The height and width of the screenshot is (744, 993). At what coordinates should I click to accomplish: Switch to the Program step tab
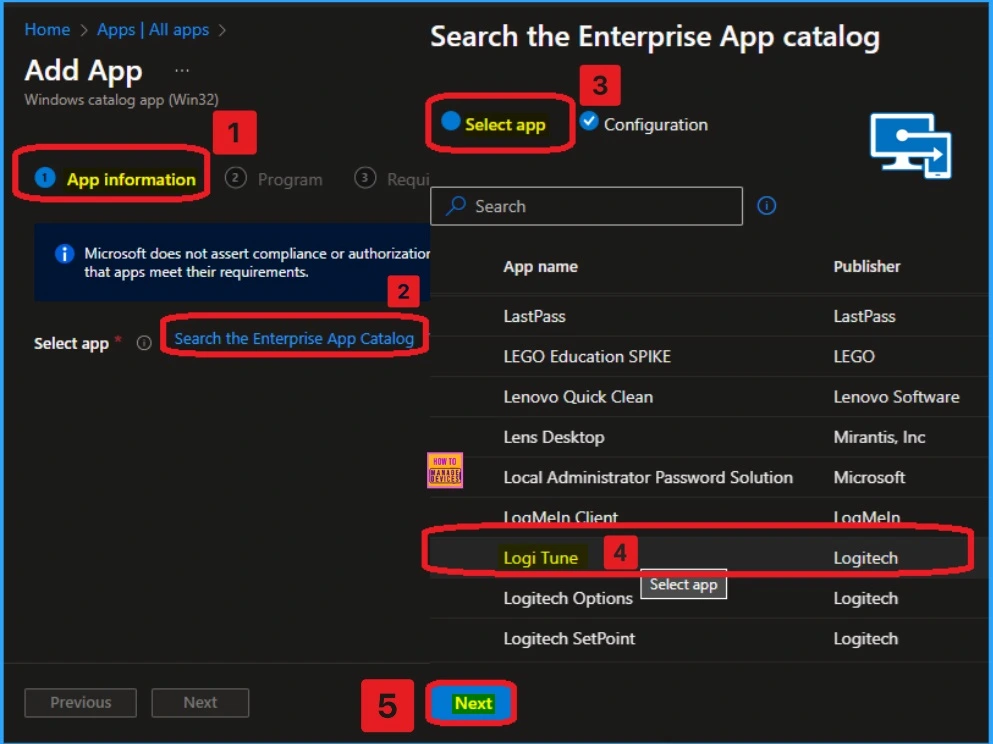point(274,179)
